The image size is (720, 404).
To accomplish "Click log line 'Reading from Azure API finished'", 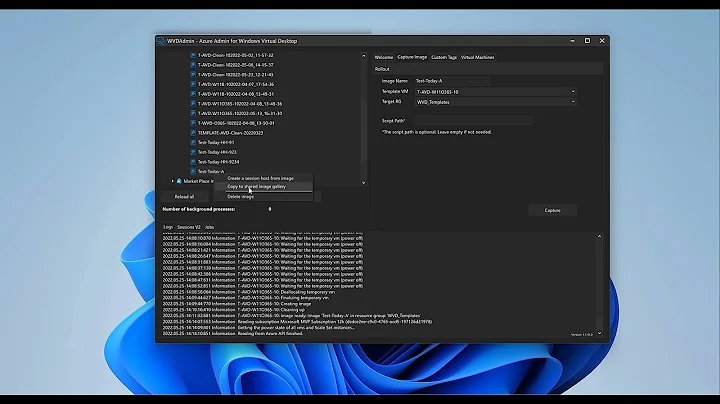I will tap(232, 334).
